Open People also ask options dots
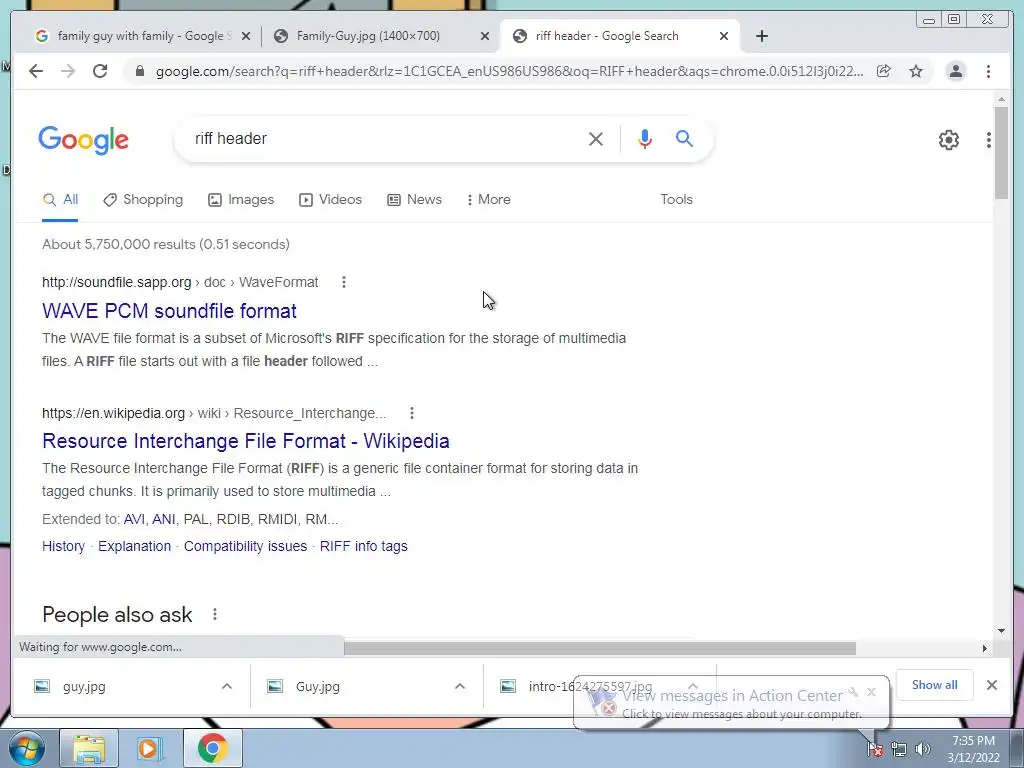Screen dimensions: 1024x768 click(214, 615)
